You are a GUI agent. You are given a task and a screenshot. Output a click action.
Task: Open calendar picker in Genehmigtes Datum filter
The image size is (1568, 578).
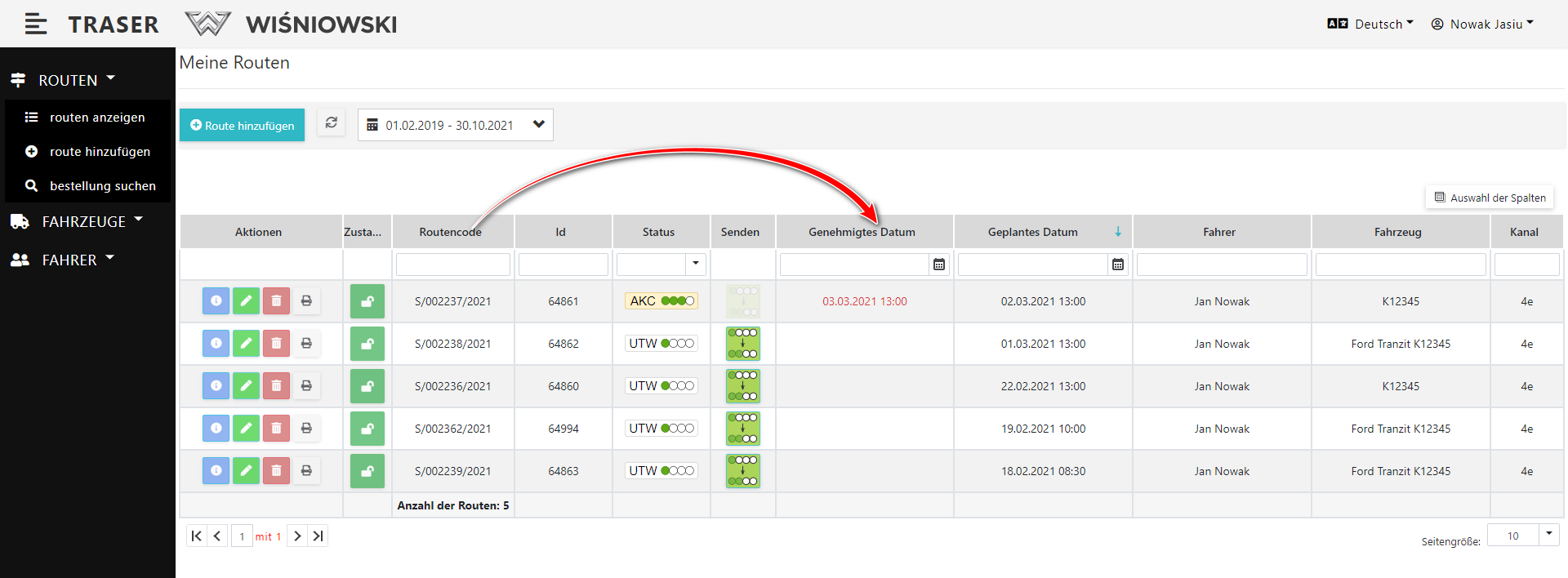point(939,265)
